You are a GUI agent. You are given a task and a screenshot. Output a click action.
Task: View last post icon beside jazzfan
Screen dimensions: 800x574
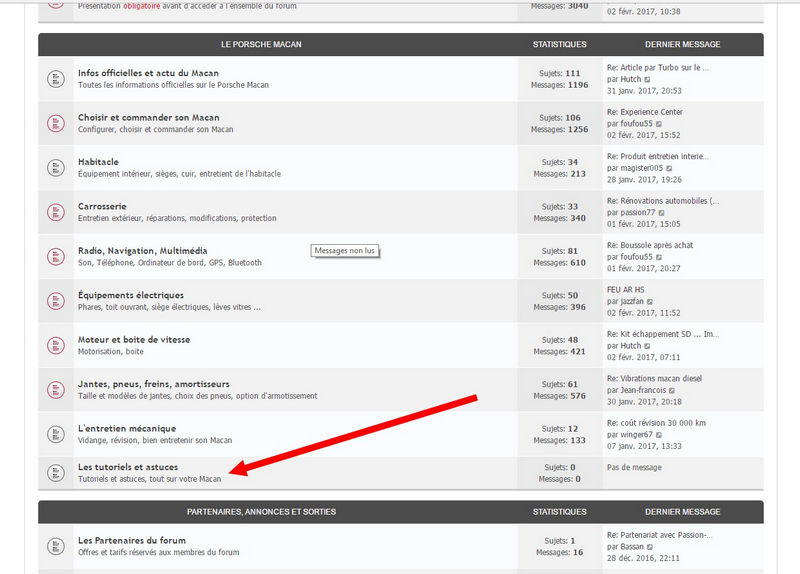click(x=649, y=302)
